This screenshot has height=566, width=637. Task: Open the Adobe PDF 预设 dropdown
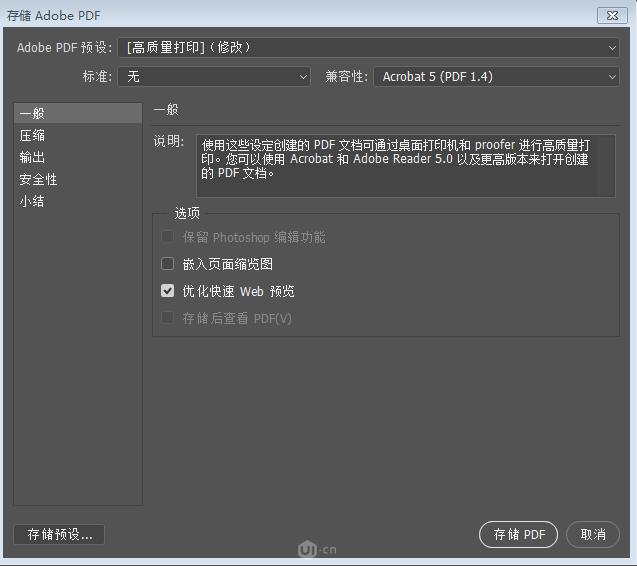click(x=368, y=48)
